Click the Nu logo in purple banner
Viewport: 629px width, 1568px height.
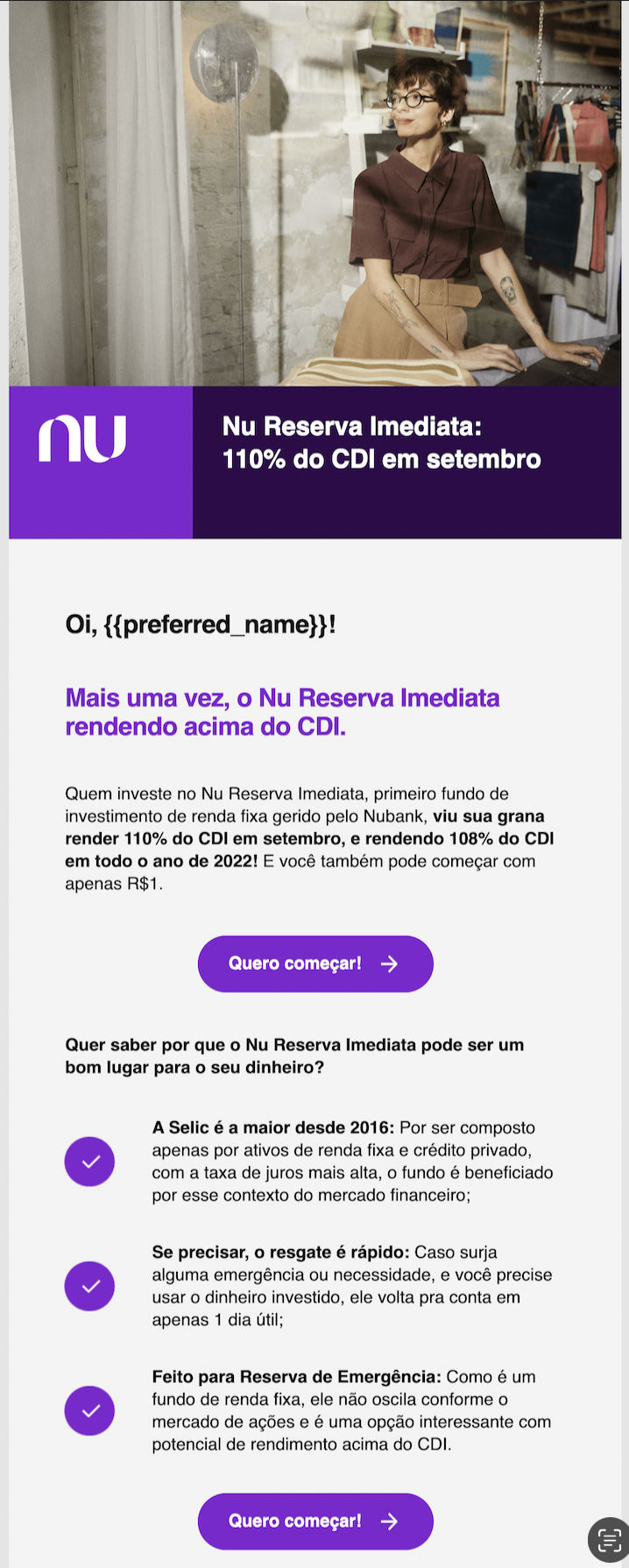tap(82, 439)
